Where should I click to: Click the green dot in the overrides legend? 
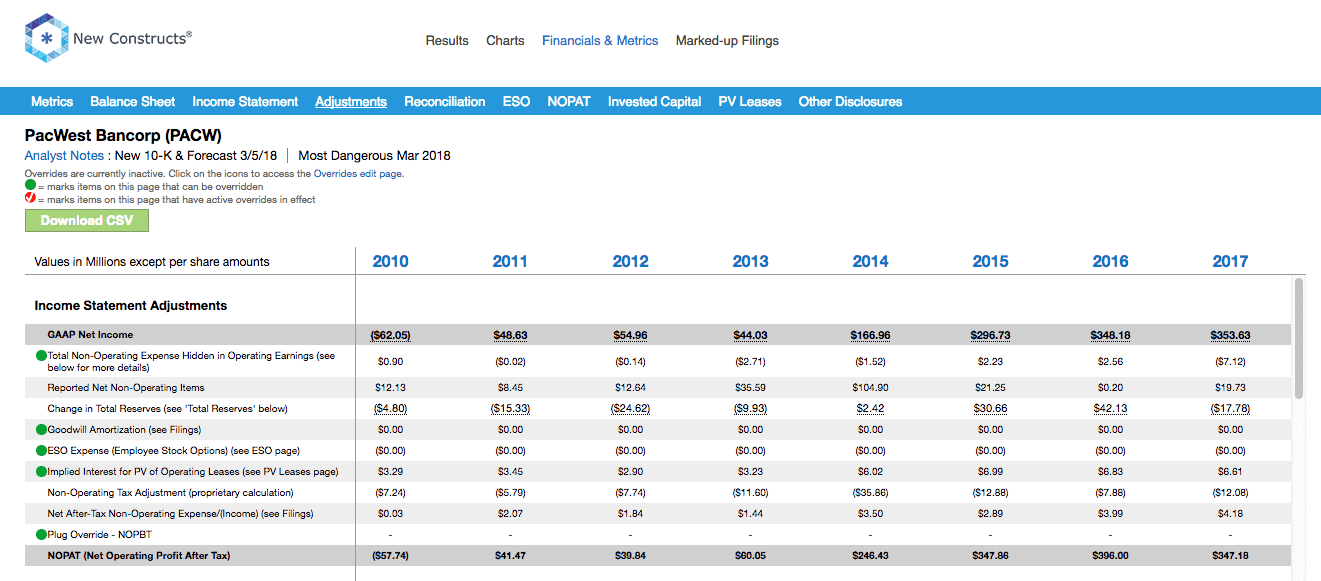click(30, 186)
